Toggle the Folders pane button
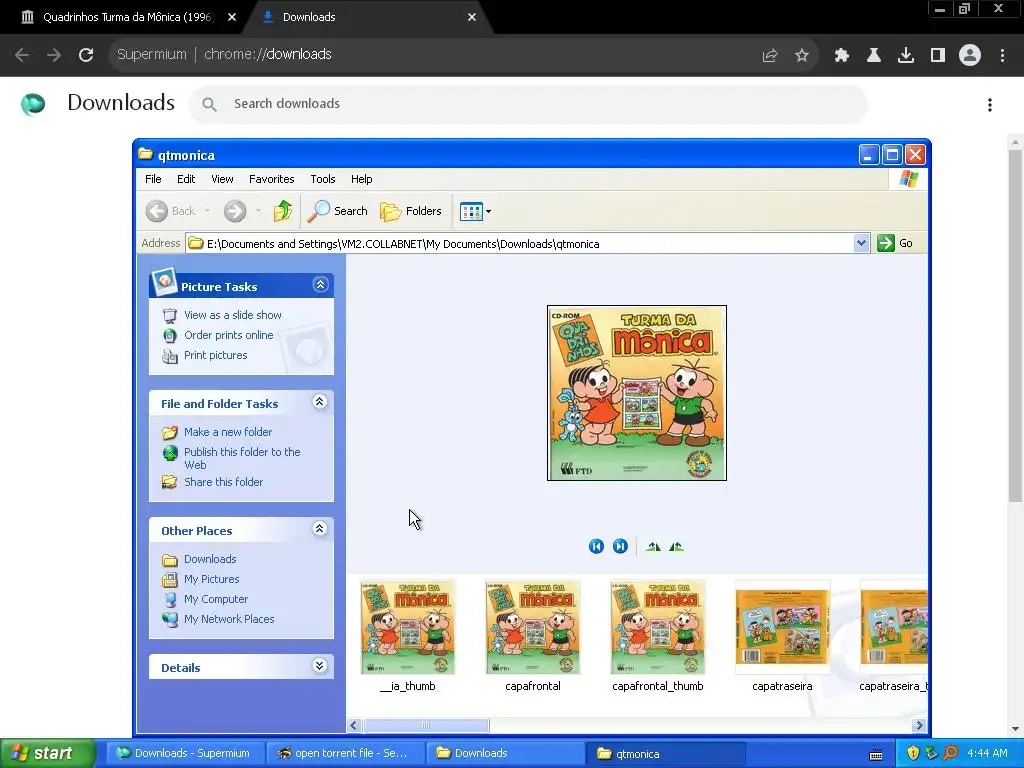Image resolution: width=1024 pixels, height=768 pixels. coord(411,211)
